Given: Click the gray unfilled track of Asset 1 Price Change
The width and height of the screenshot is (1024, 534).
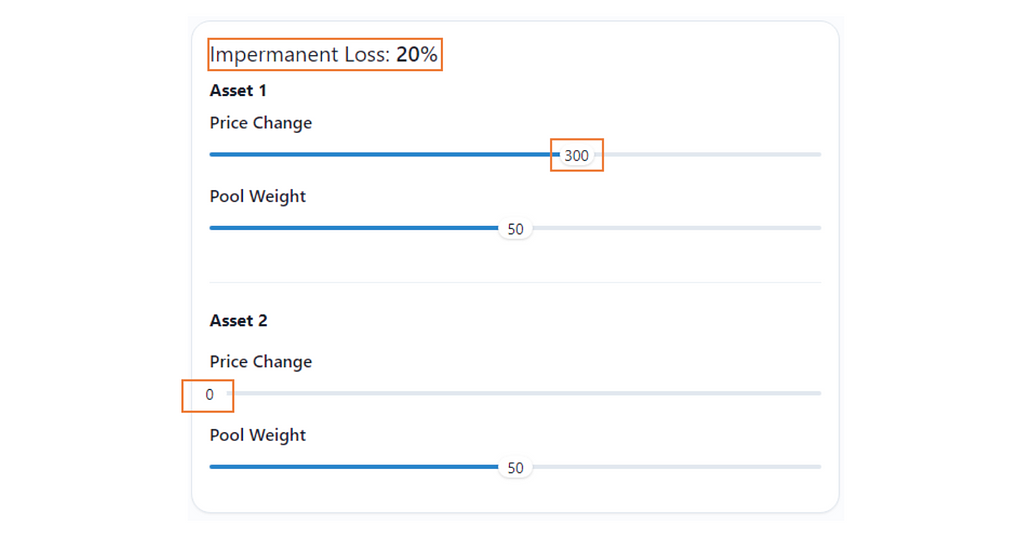Looking at the screenshot, I should click(x=710, y=155).
